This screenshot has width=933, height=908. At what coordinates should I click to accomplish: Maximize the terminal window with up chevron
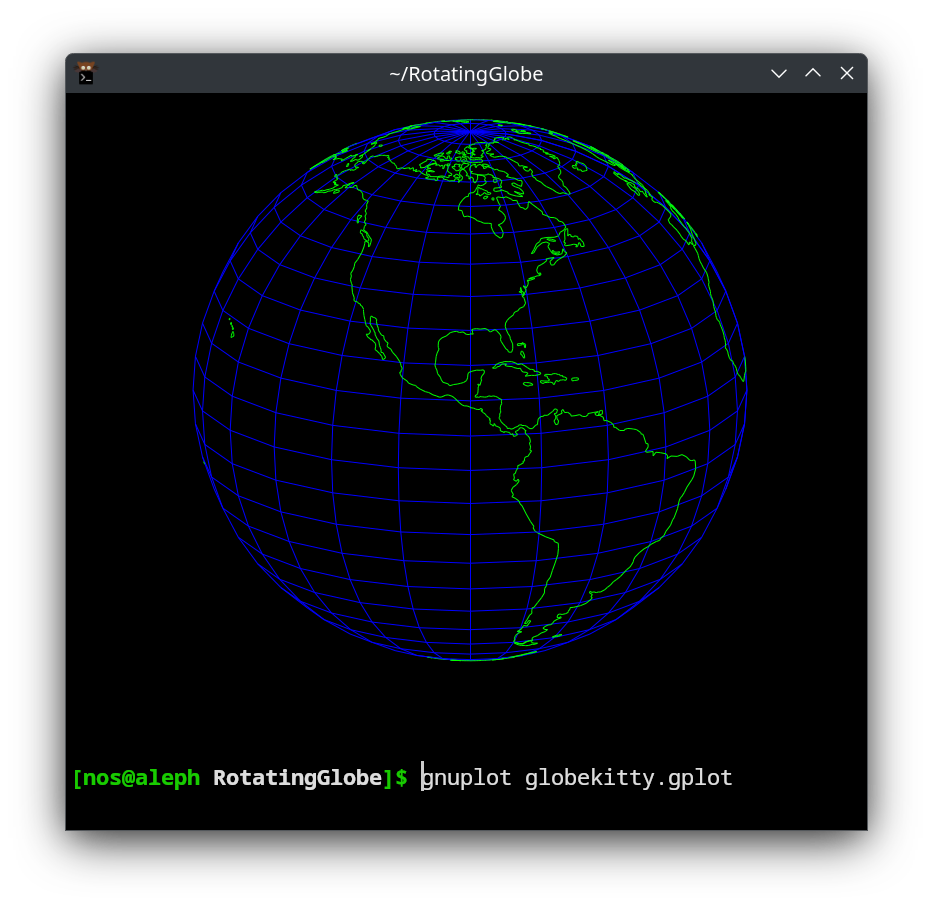click(813, 73)
